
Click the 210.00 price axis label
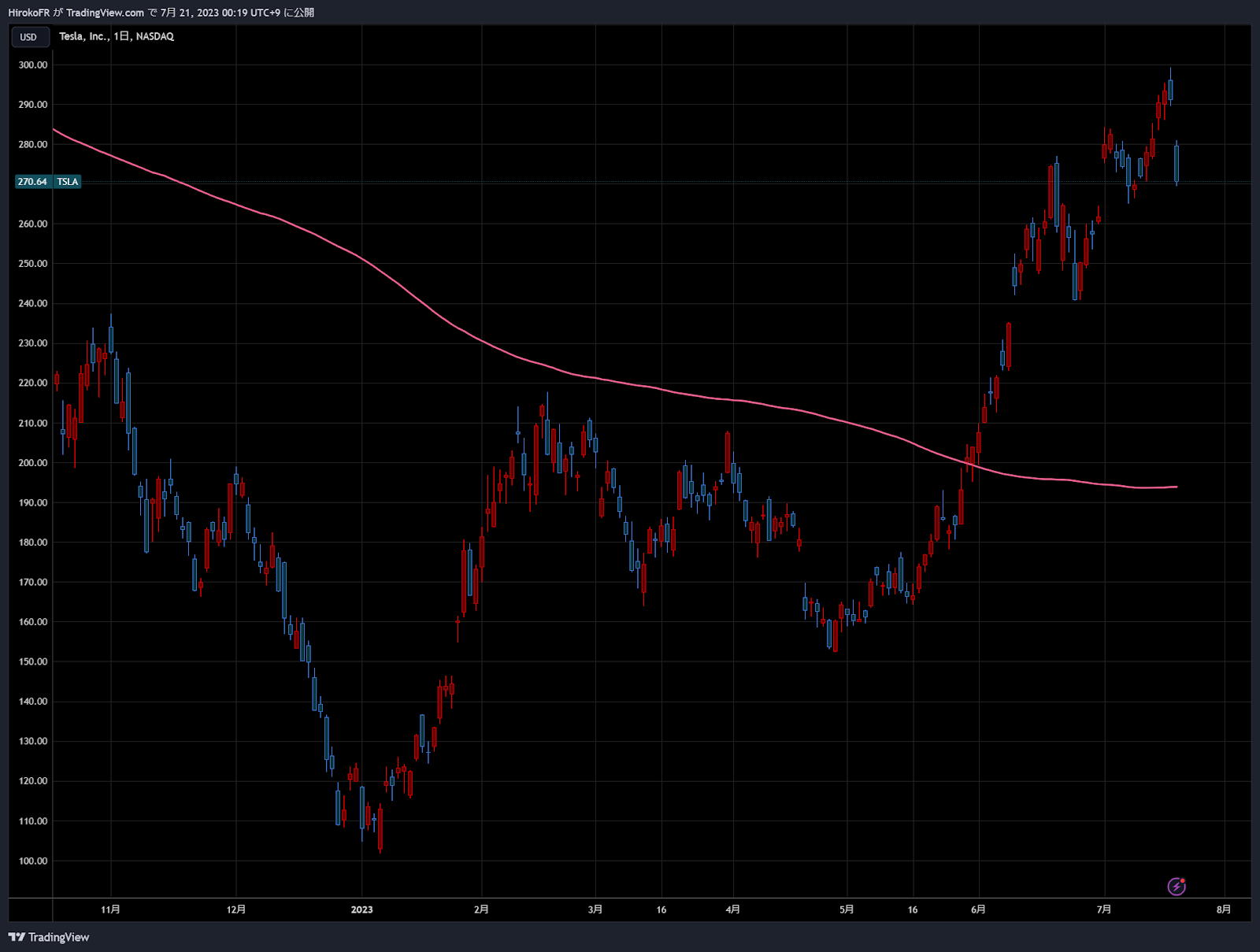point(33,423)
